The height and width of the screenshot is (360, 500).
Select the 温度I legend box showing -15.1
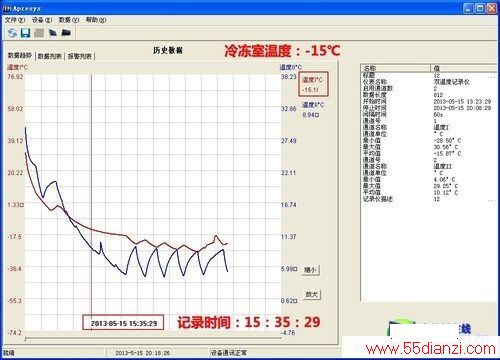pyautogui.click(x=313, y=84)
